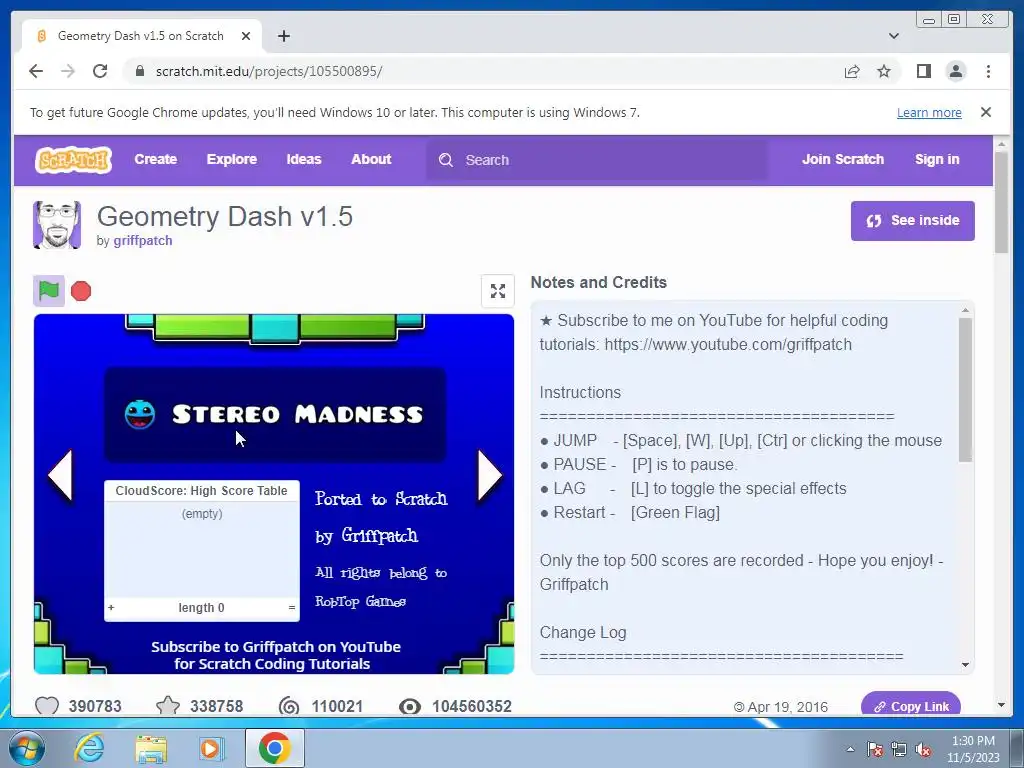Screen dimensions: 1024x768
Task: Open the Windows Media Player taskbar icon
Action: point(212,748)
